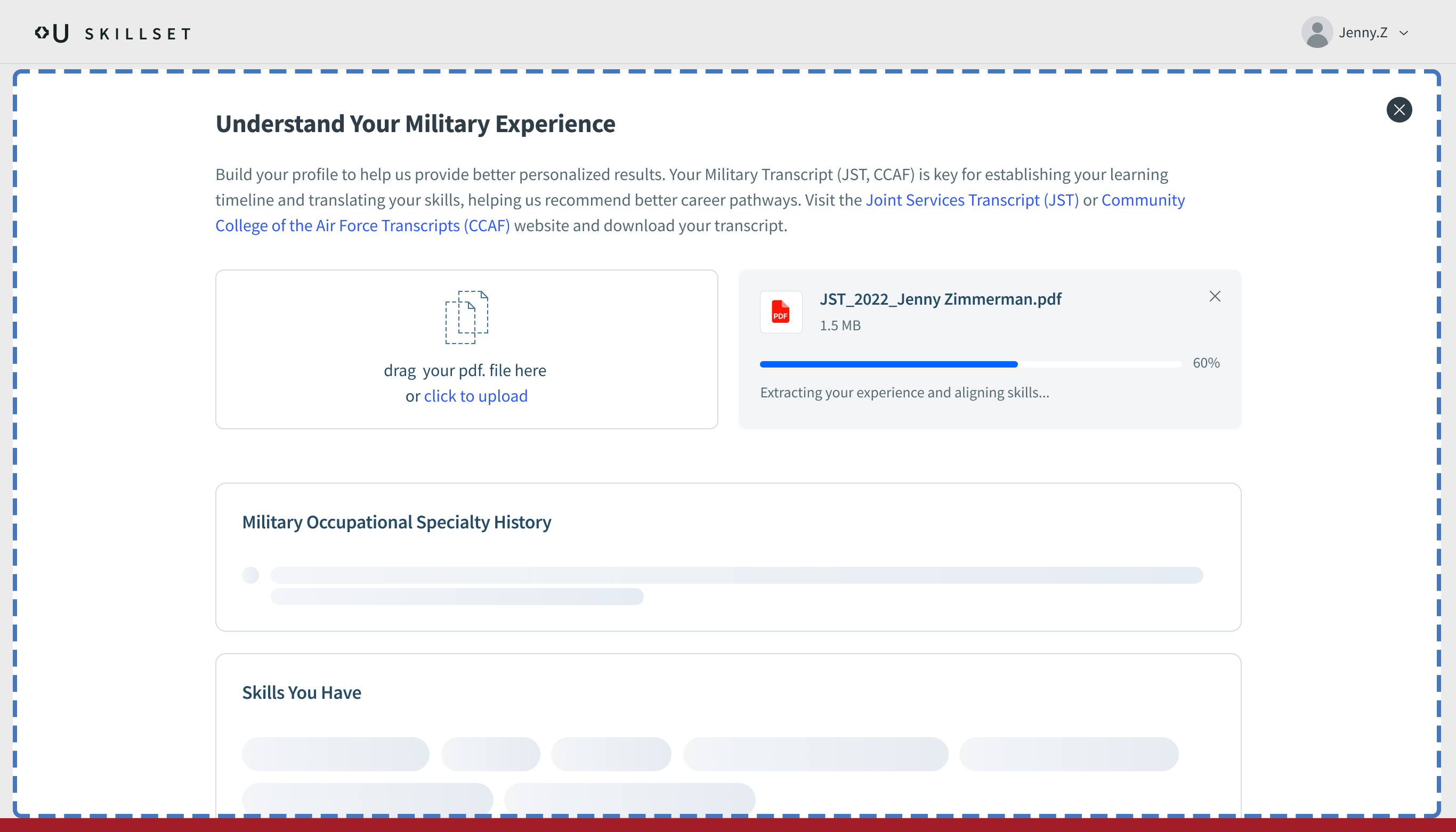Click 'Extracting your experience and aligning skills...' status
1456x832 pixels.
904,393
